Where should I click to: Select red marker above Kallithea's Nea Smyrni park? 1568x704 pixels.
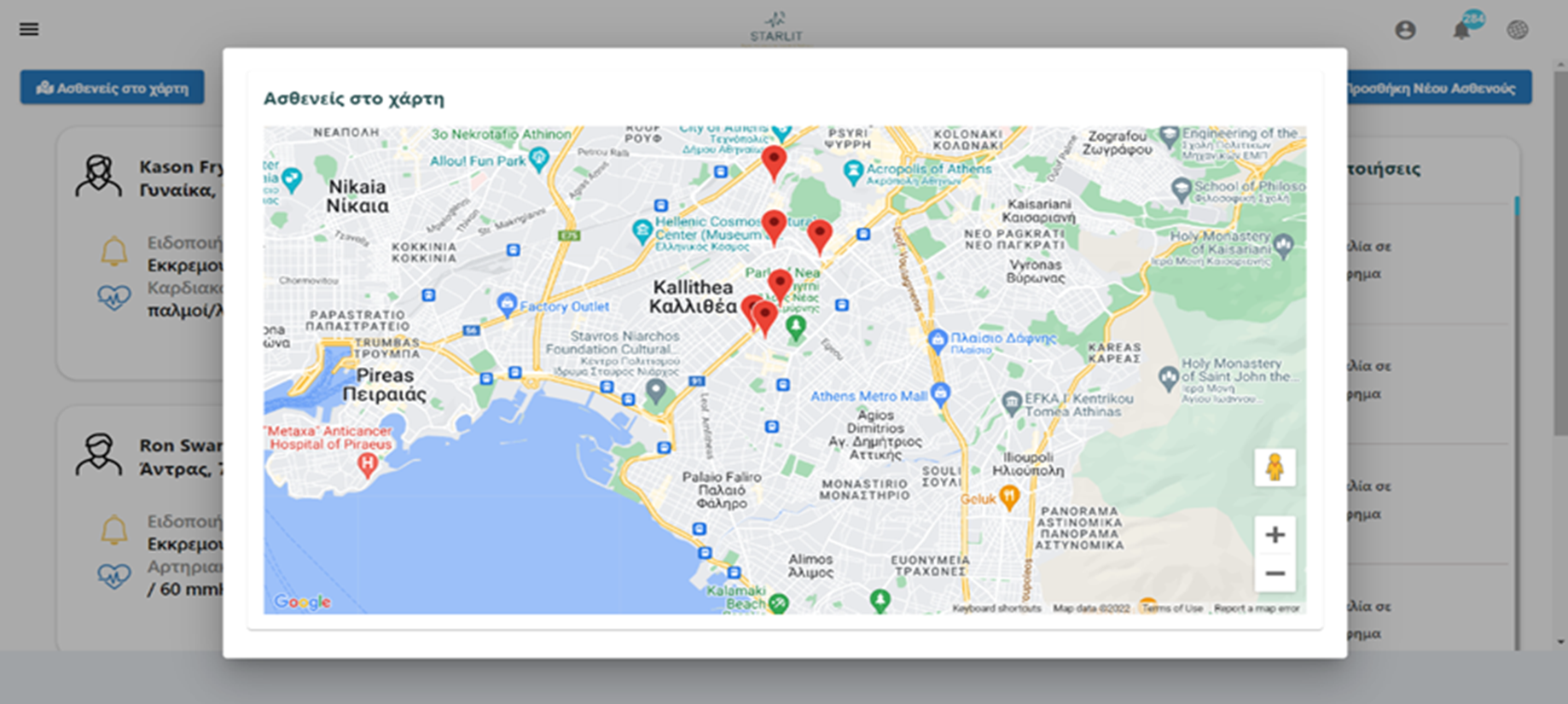pos(780,286)
